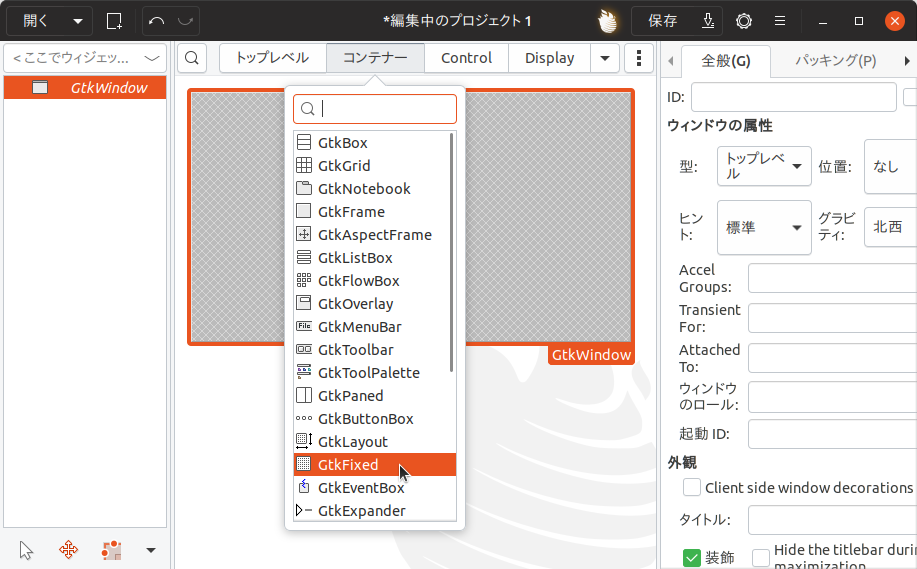Focus the container search field
The width and height of the screenshot is (917, 569).
coord(375,109)
